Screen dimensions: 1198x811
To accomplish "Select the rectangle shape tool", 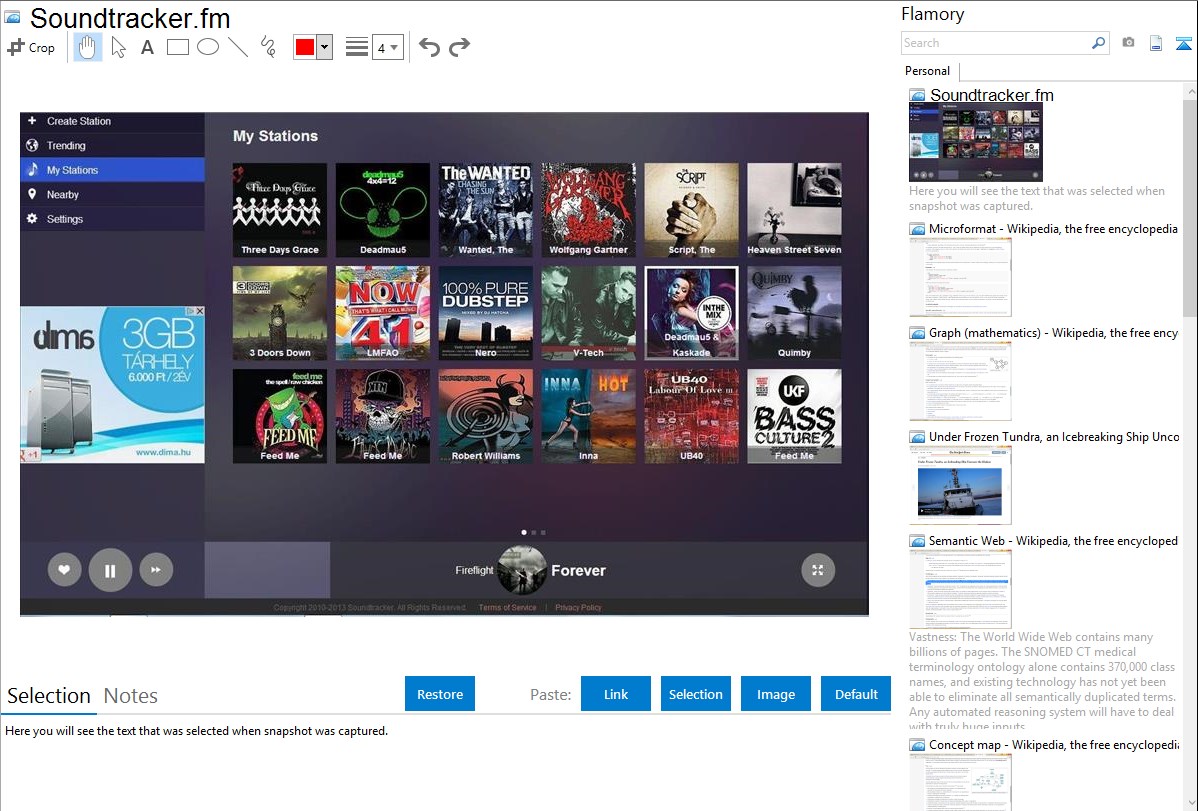I will 178,47.
